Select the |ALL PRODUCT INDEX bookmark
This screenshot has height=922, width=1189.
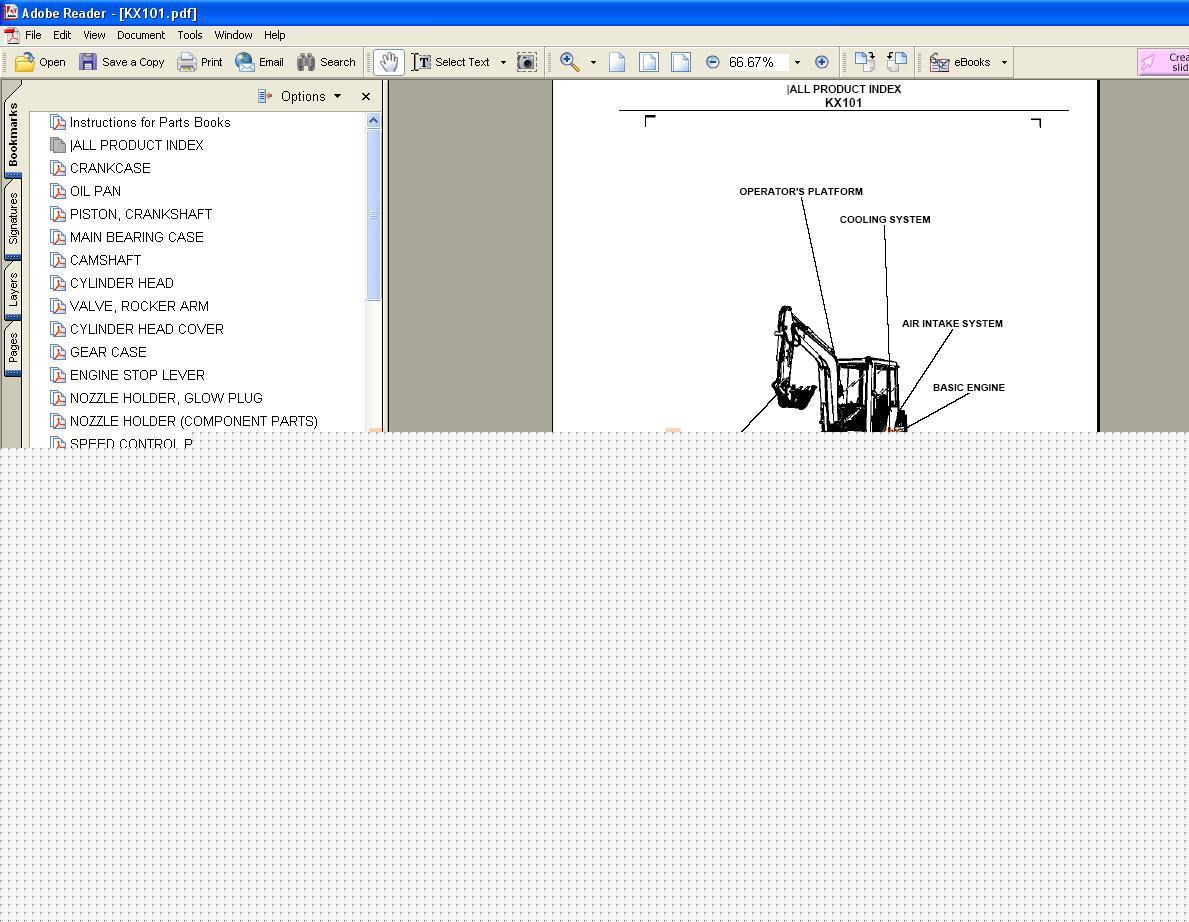coord(136,145)
